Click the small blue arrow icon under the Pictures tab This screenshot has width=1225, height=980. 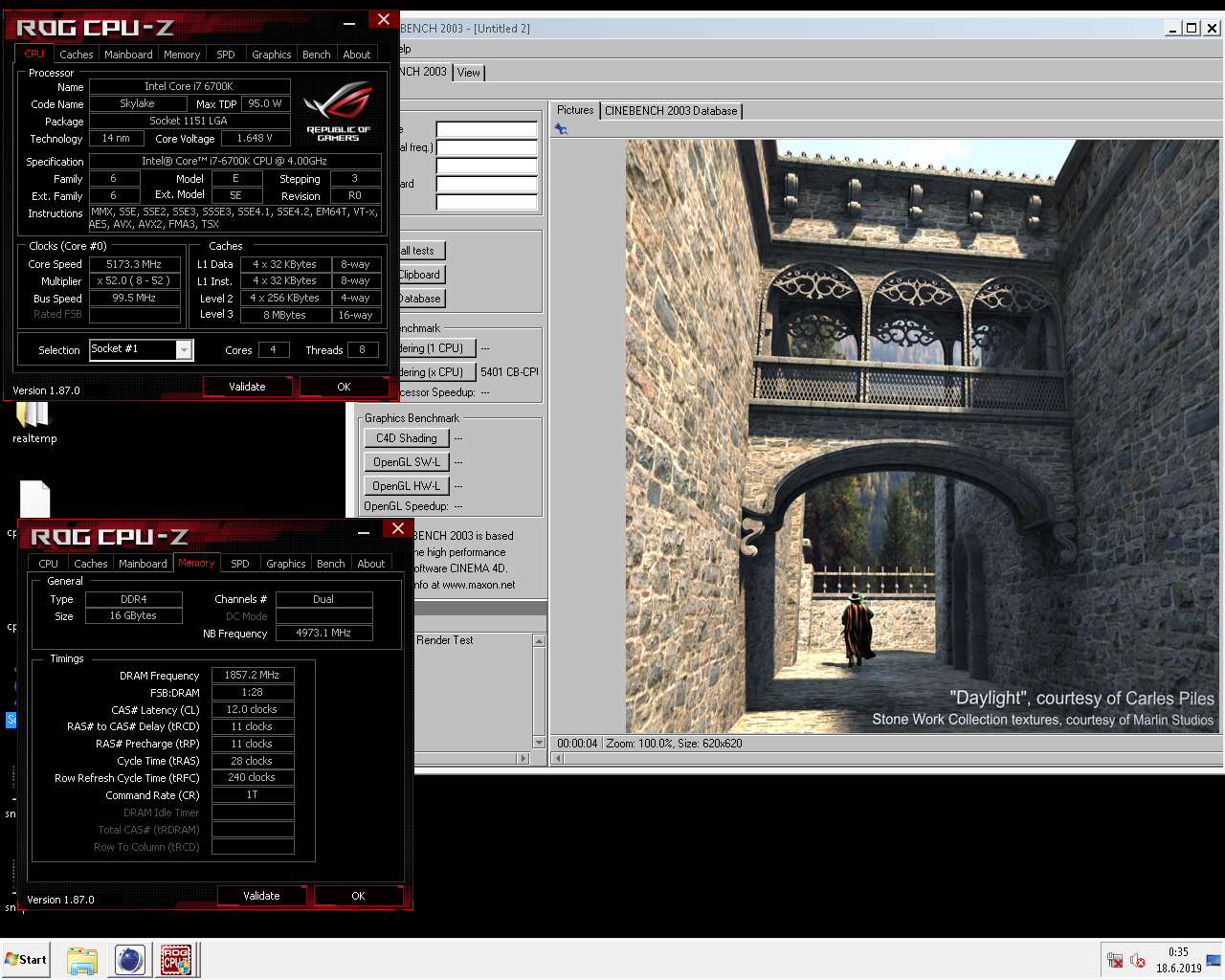tap(561, 129)
